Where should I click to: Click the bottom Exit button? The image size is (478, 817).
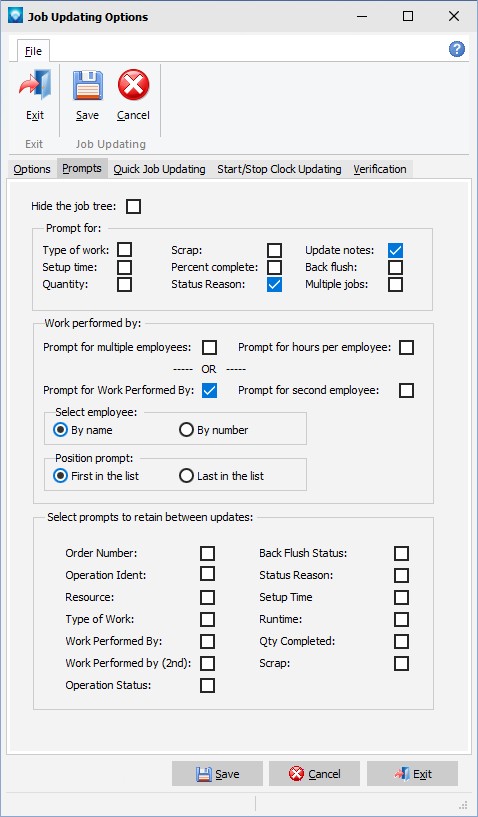[412, 774]
